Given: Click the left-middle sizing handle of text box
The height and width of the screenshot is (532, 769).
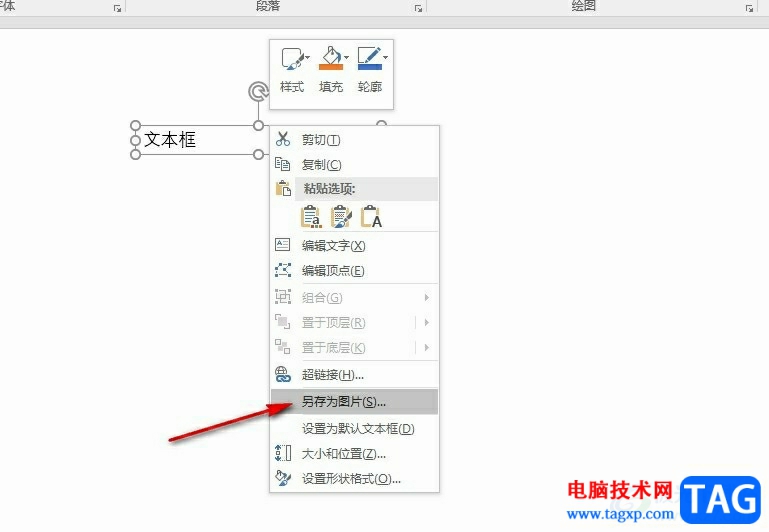Looking at the screenshot, I should coord(136,140).
